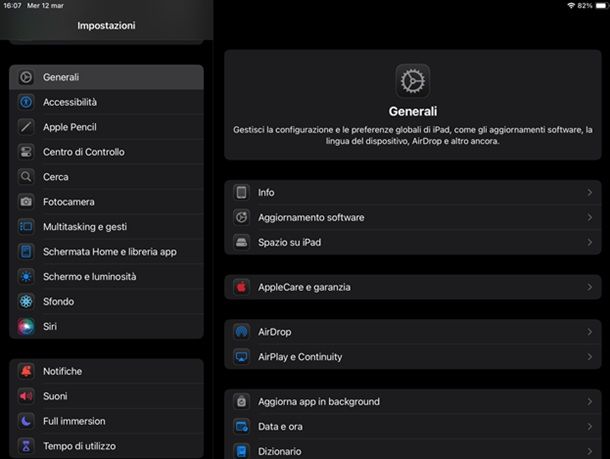610x459 pixels.
Task: Click the Fotocamera camera icon
Action: click(x=26, y=202)
